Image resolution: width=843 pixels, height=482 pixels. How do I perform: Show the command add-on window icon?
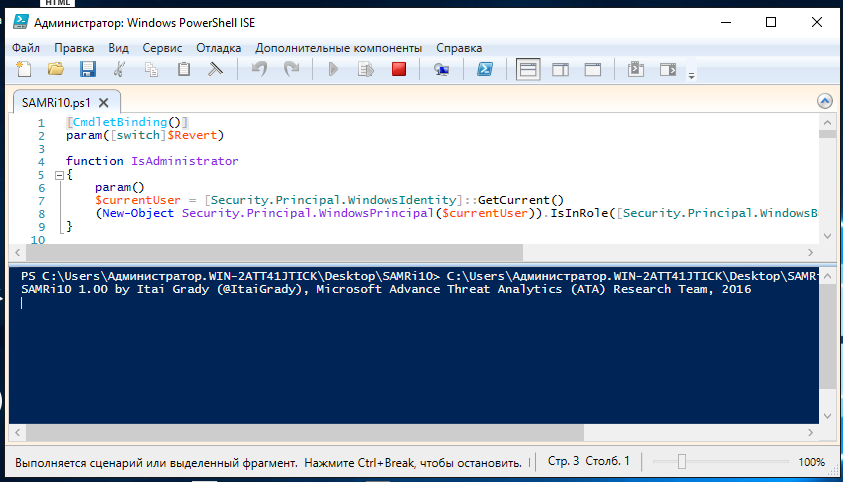click(x=635, y=69)
